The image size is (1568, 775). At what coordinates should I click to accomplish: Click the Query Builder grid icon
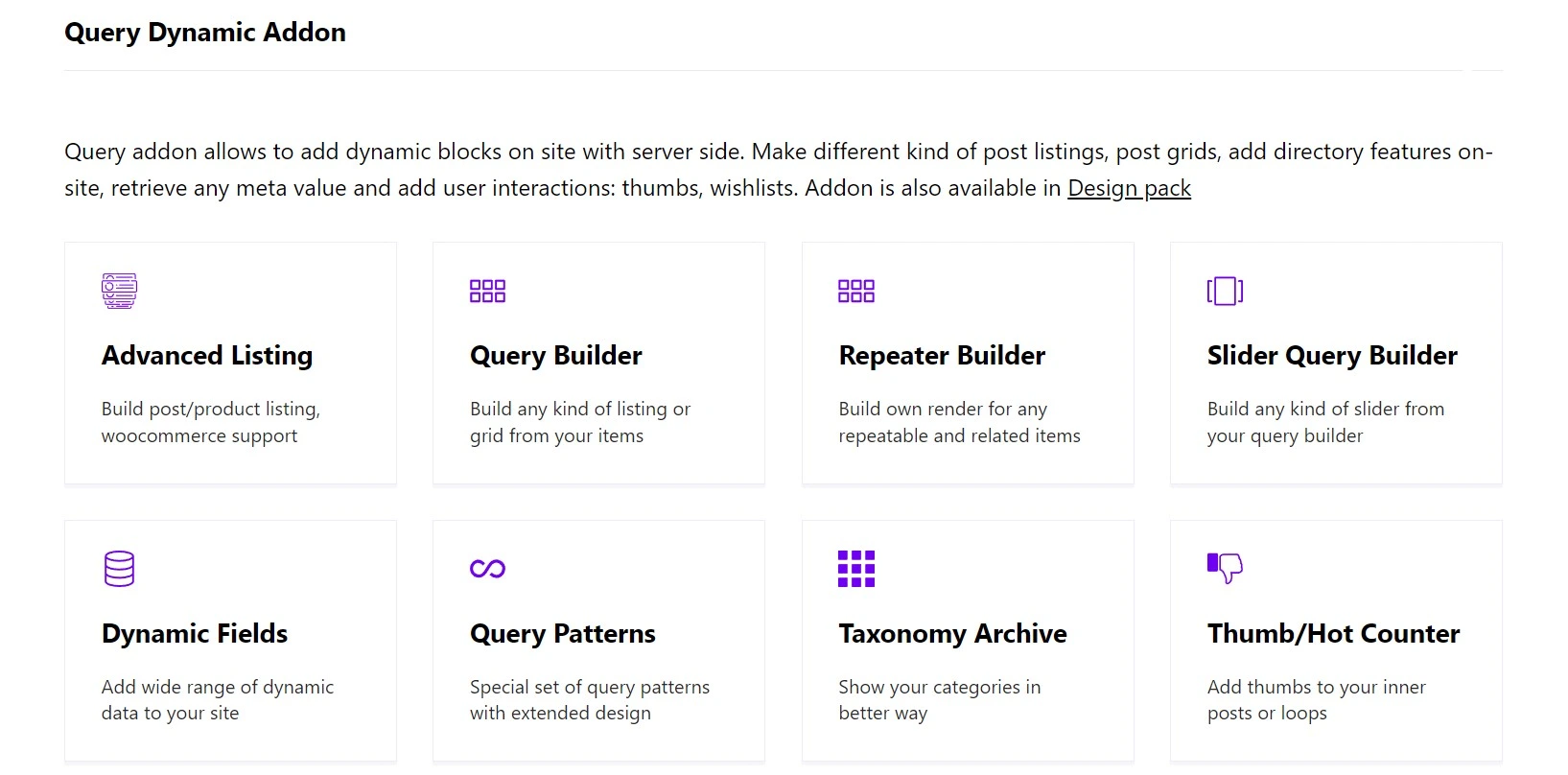click(487, 291)
